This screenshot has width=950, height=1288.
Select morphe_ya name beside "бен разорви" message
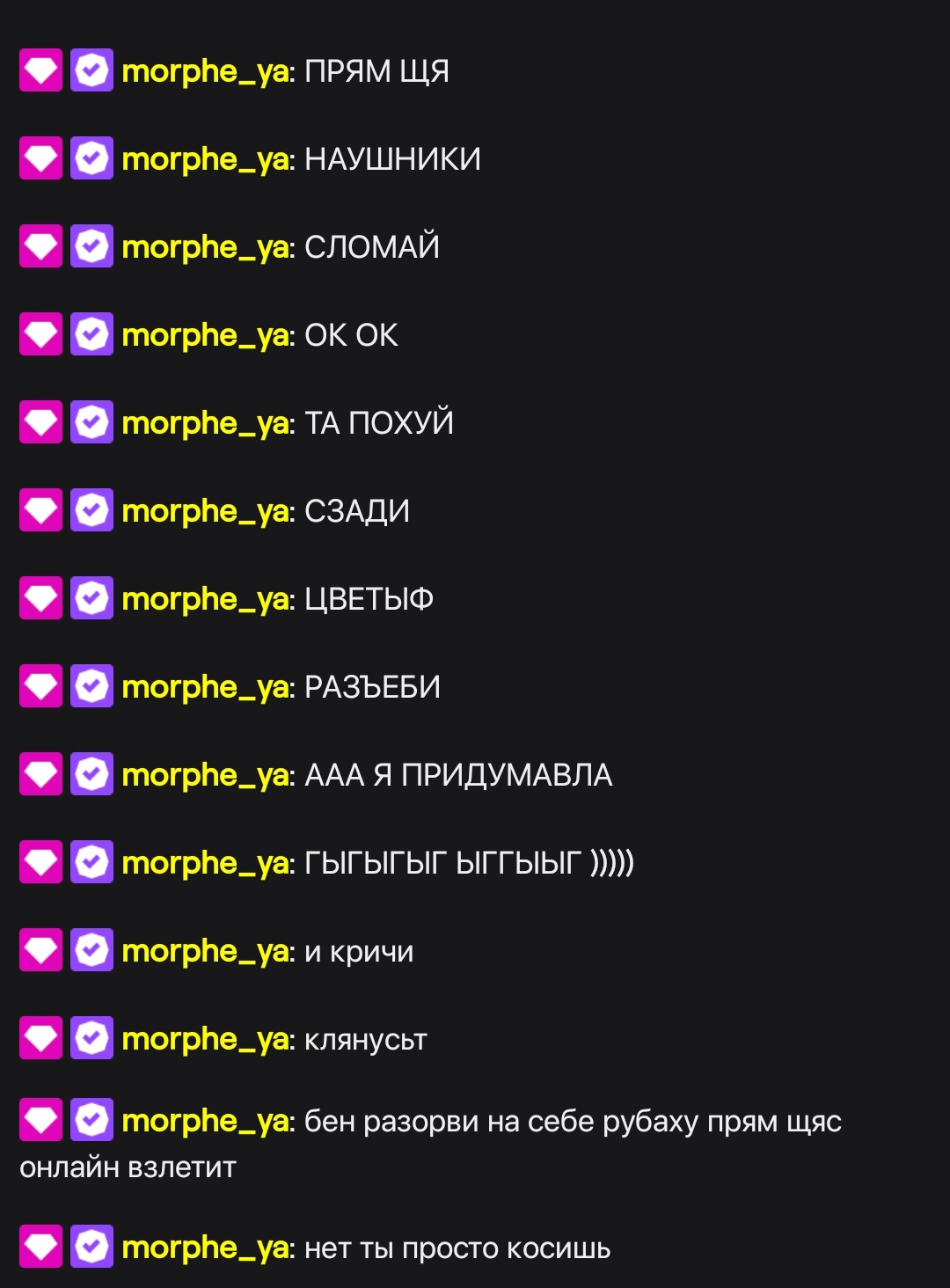[x=206, y=1122]
